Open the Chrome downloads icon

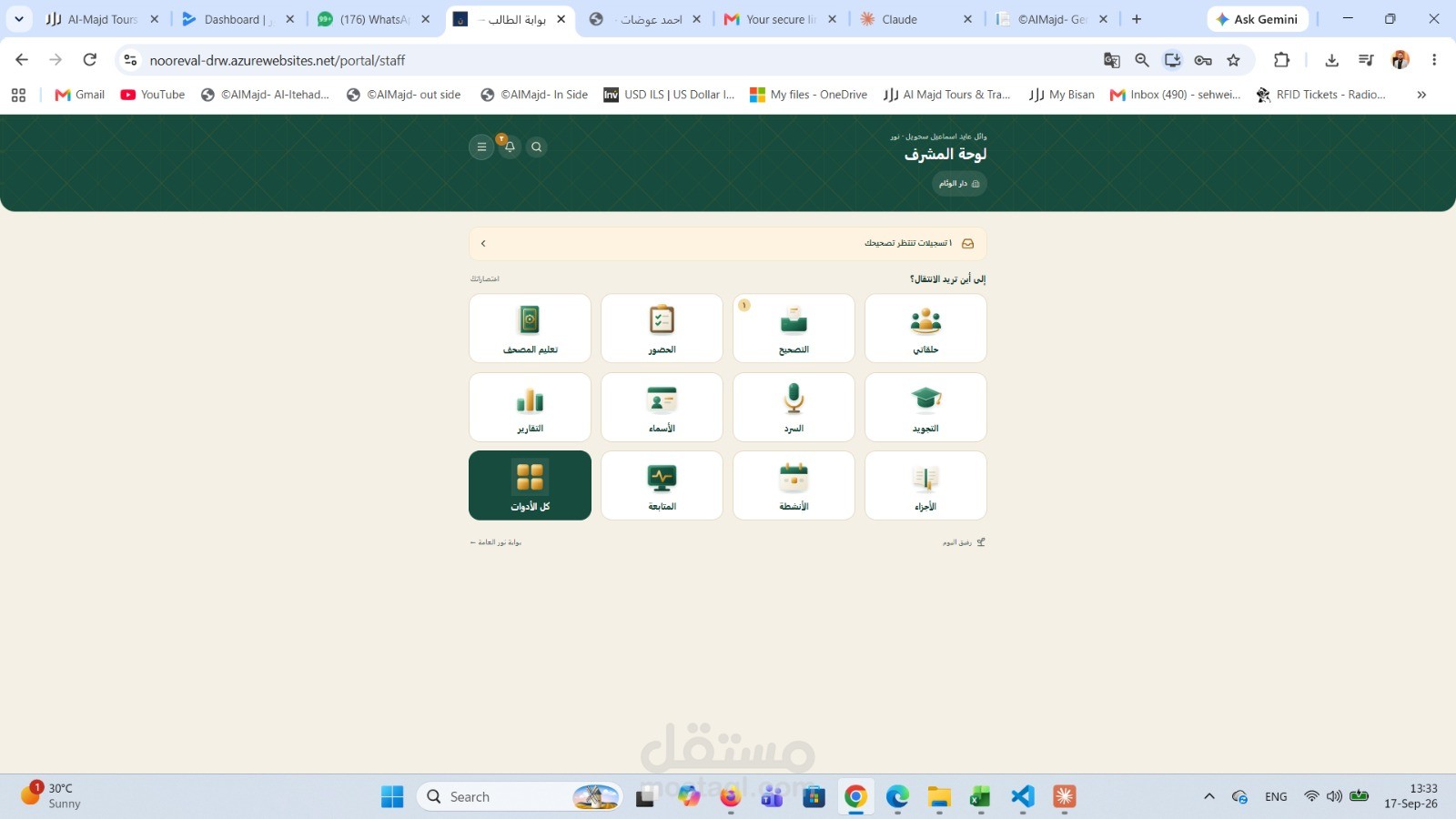coord(1331,60)
